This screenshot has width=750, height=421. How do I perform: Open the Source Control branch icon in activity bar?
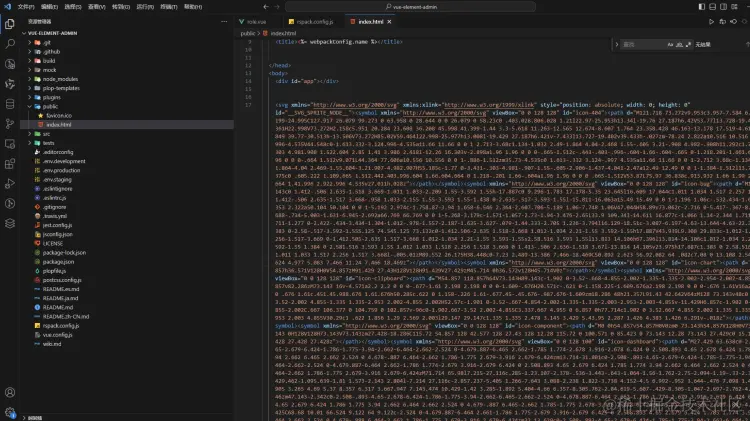pos(10,124)
